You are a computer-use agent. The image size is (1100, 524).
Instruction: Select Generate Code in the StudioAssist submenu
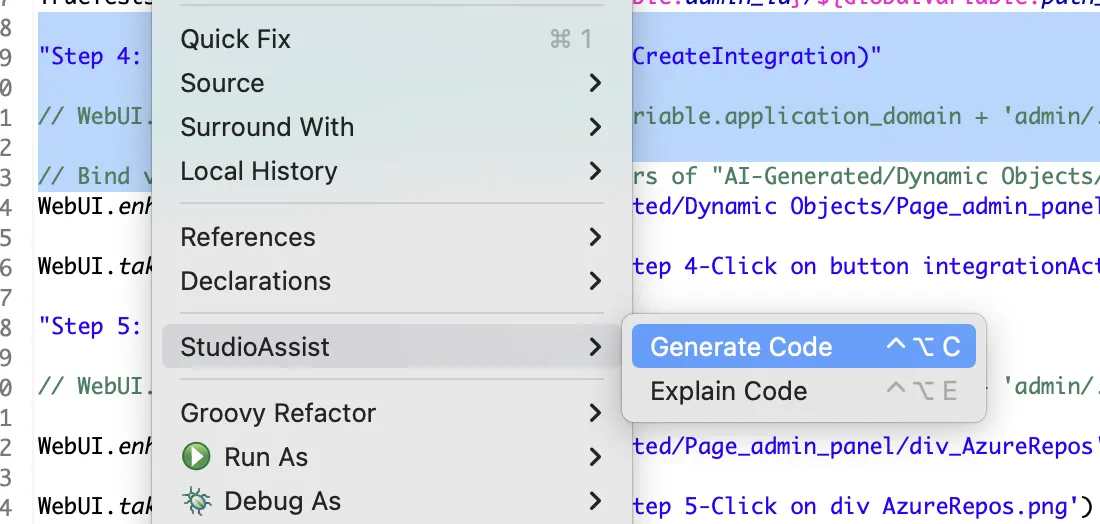[x=741, y=347]
